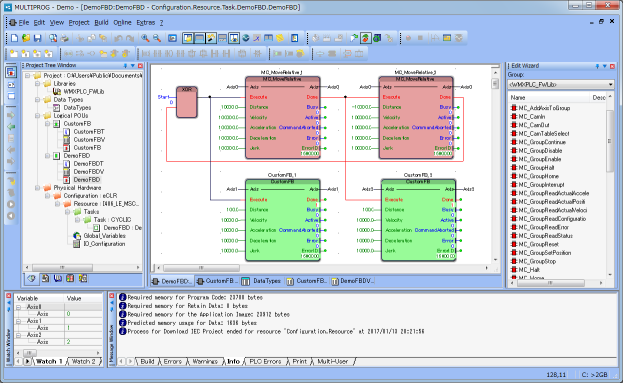623x383 pixels.
Task: Pin the Project Tree Window
Action: pos(126,66)
